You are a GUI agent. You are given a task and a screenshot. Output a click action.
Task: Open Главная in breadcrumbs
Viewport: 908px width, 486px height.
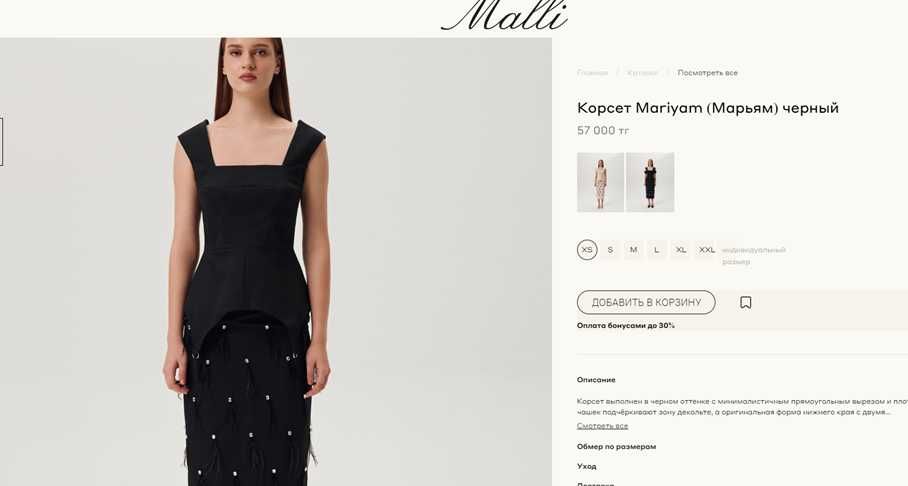[x=592, y=73]
